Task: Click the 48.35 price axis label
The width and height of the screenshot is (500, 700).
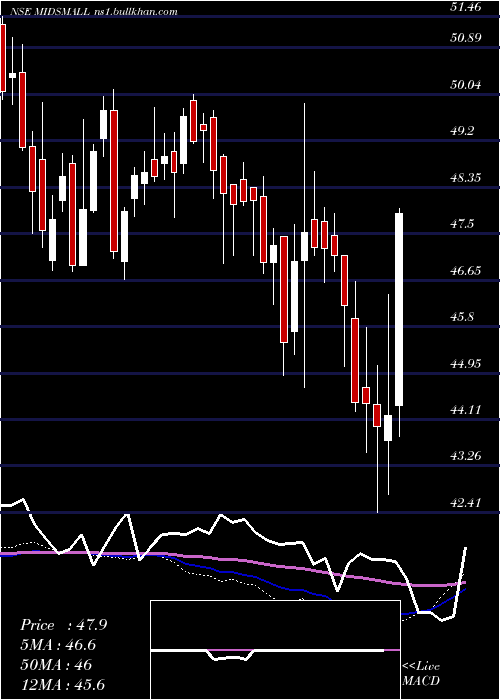Action: click(466, 178)
